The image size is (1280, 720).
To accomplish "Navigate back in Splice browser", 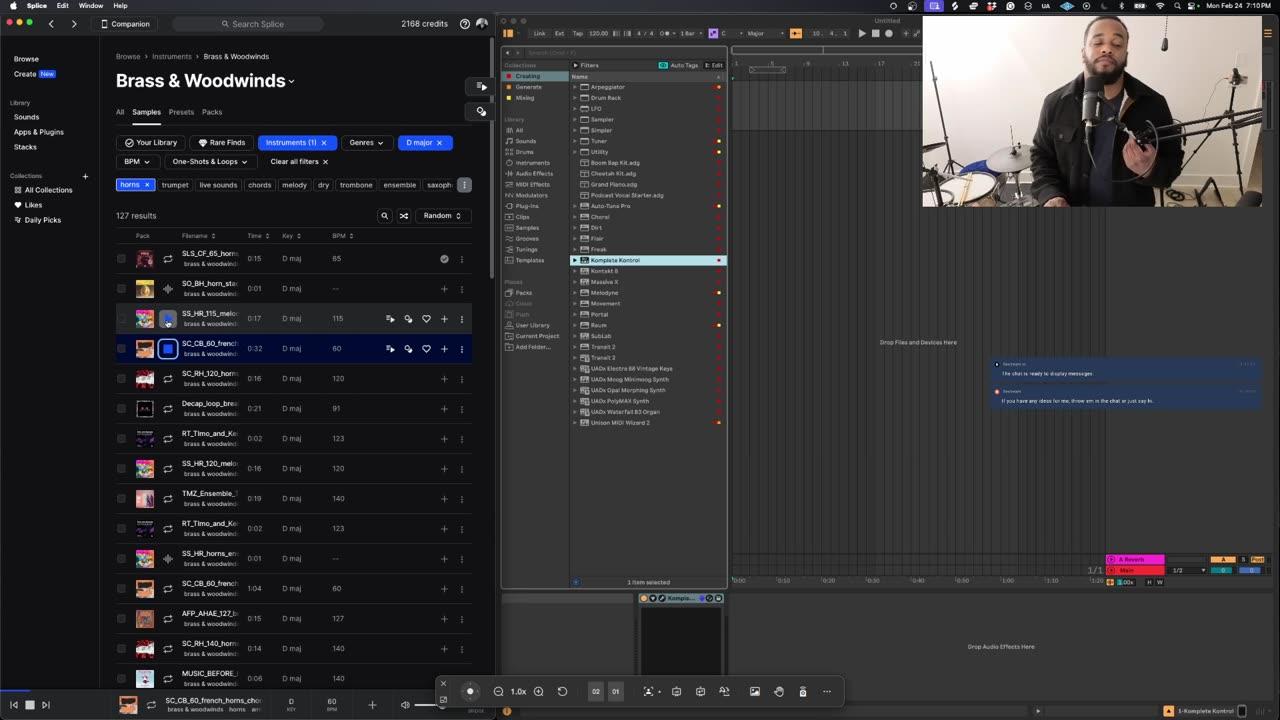I will 51,24.
